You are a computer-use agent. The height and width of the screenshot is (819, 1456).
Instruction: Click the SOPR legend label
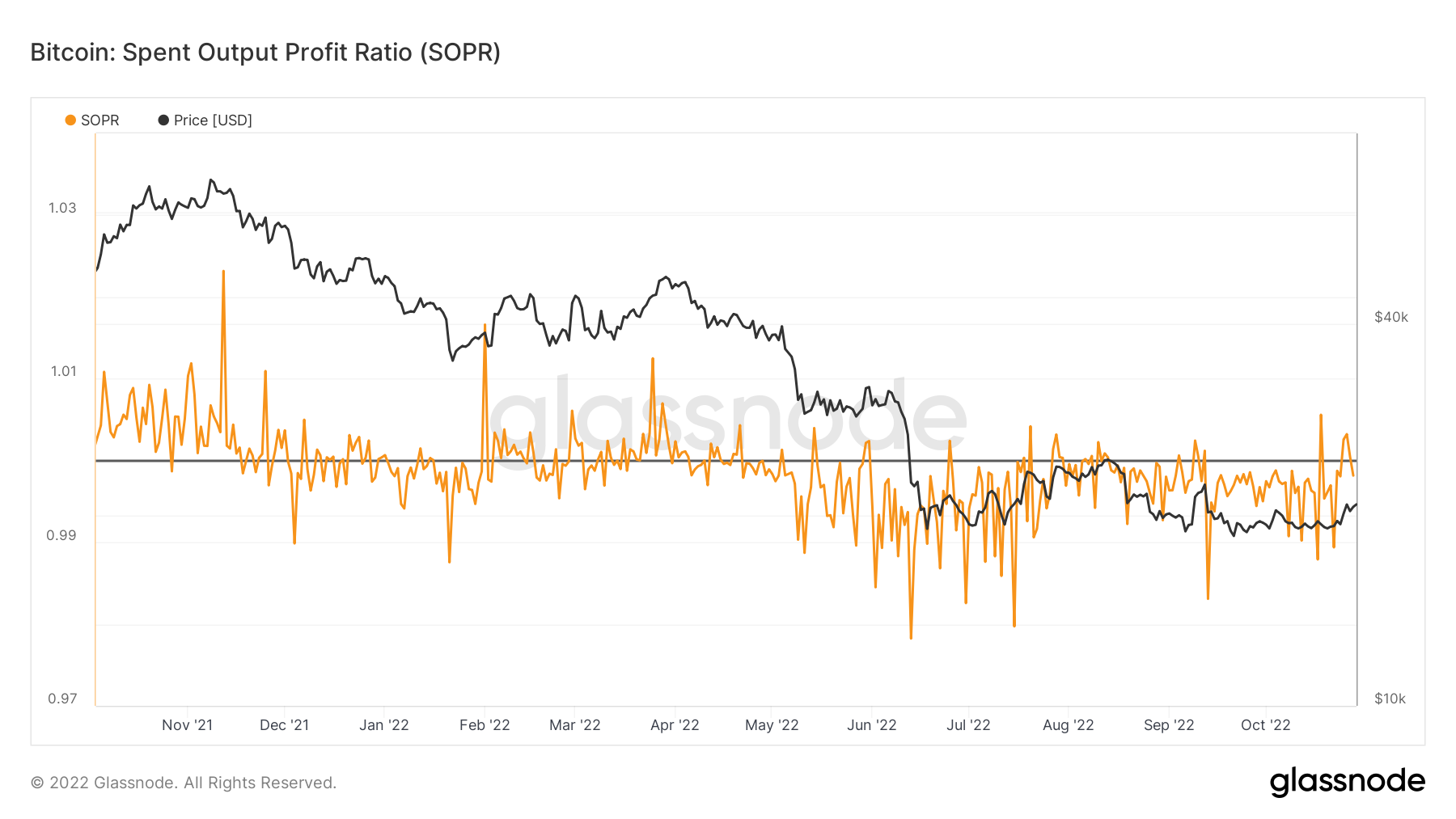(99, 120)
